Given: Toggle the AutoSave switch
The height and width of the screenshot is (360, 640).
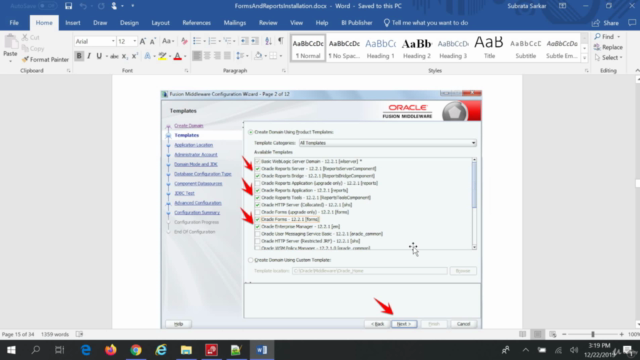Looking at the screenshot, I should (48, 6).
